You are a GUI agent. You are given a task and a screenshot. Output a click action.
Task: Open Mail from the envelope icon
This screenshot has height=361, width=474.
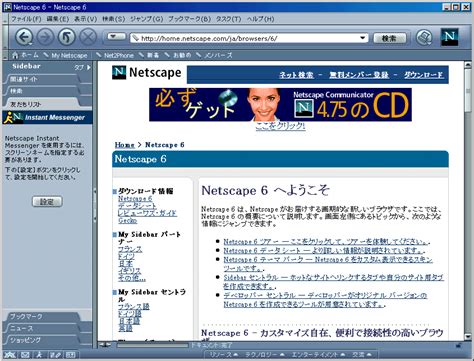click(x=25, y=355)
